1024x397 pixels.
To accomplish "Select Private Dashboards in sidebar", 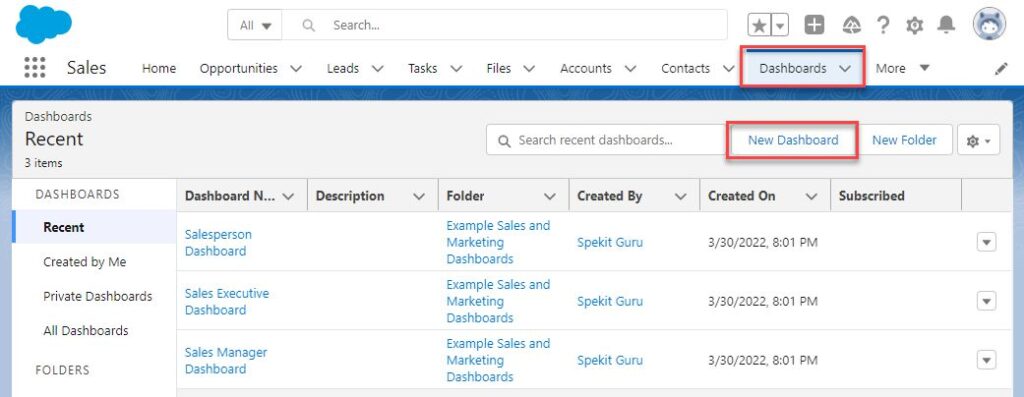I will 97,296.
